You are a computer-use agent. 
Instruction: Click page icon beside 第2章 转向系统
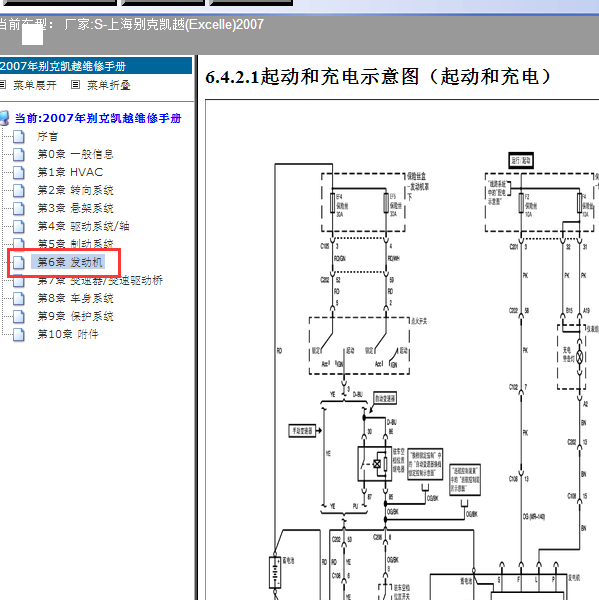pos(19,190)
